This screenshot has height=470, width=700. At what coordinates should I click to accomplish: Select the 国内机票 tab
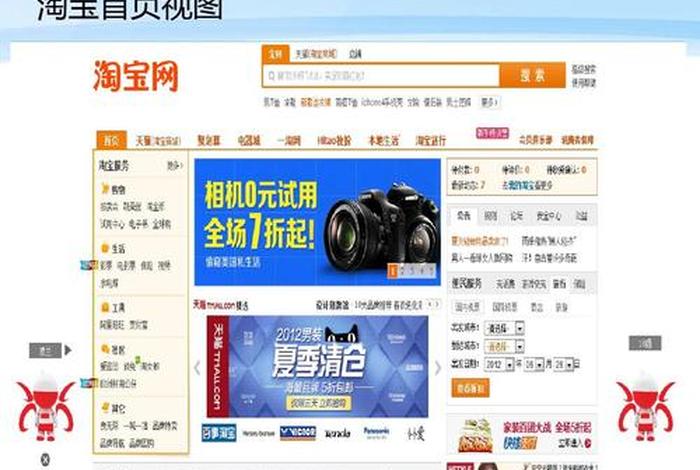coord(467,307)
